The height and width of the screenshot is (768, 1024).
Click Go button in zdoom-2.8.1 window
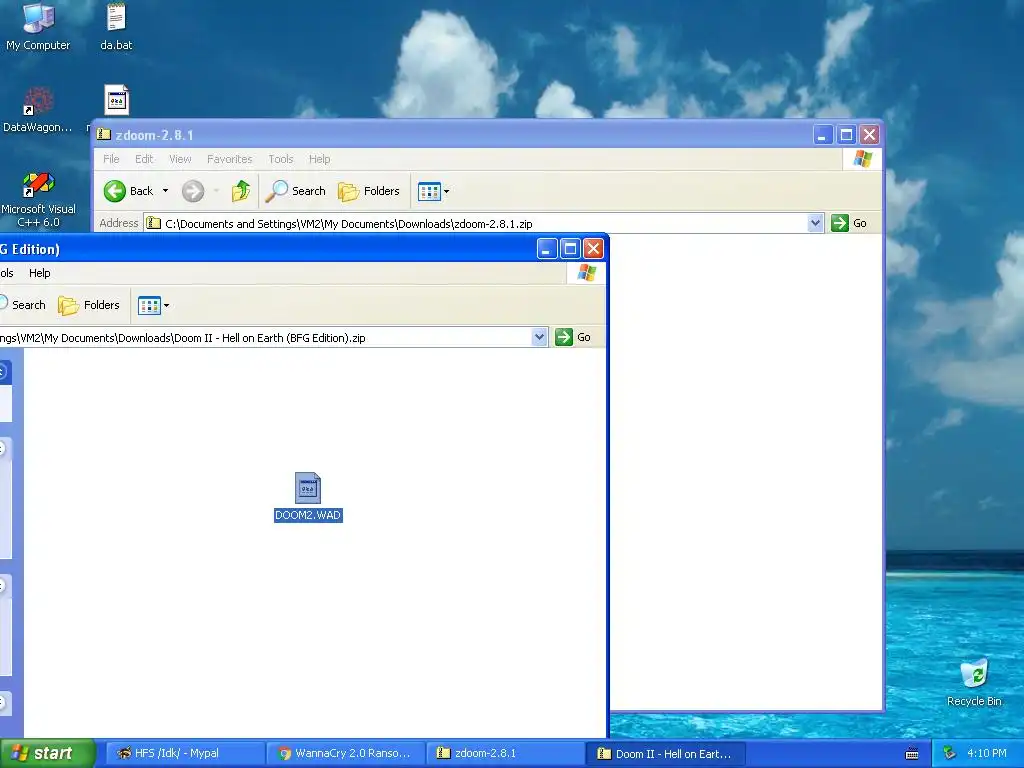[849, 223]
